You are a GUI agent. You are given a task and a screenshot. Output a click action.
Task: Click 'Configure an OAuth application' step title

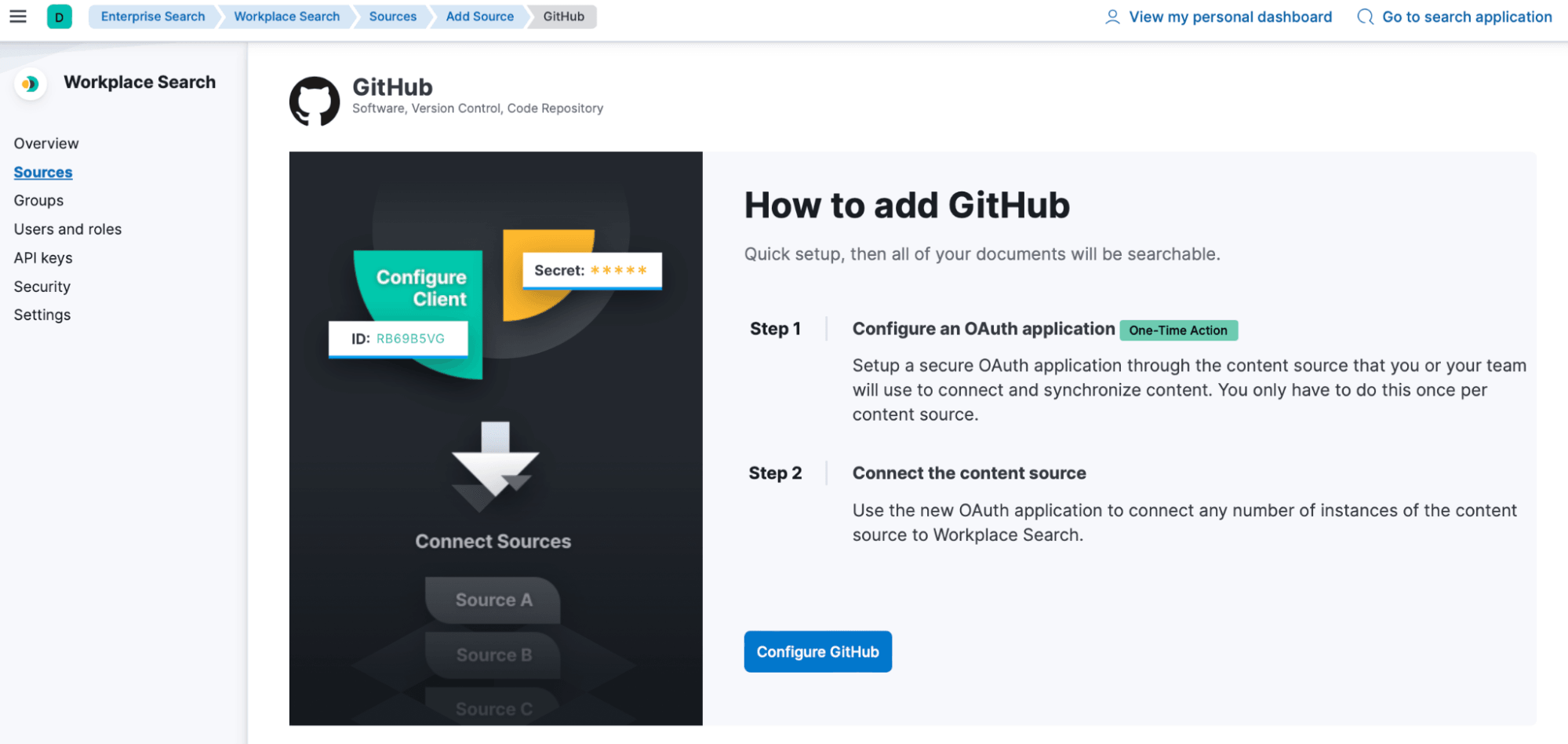coord(984,329)
